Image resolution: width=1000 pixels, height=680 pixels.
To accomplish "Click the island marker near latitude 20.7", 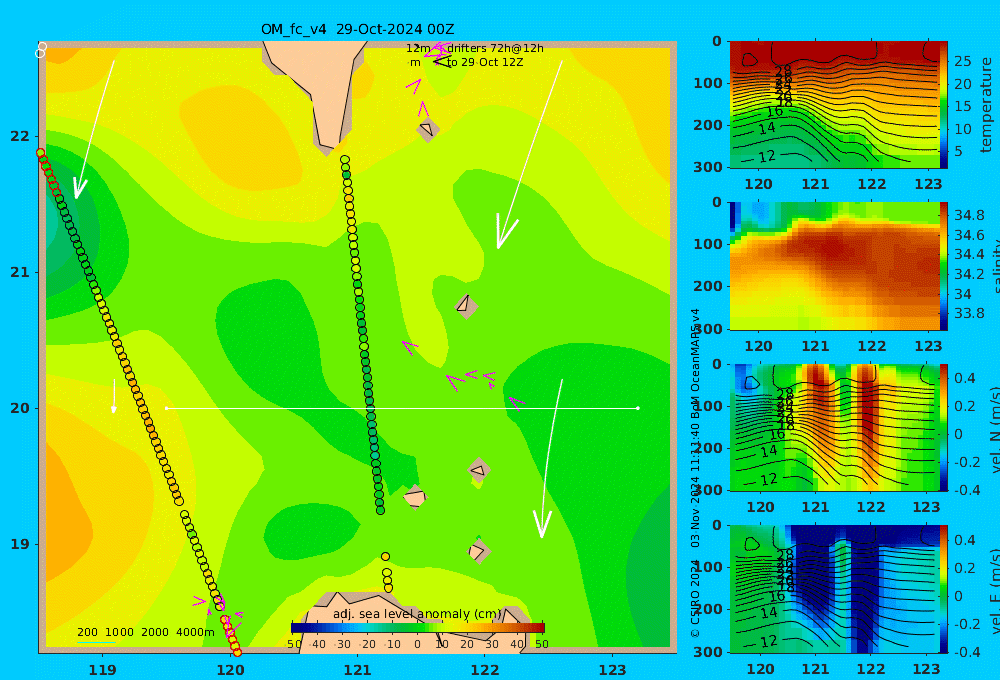I will pyautogui.click(x=466, y=306).
